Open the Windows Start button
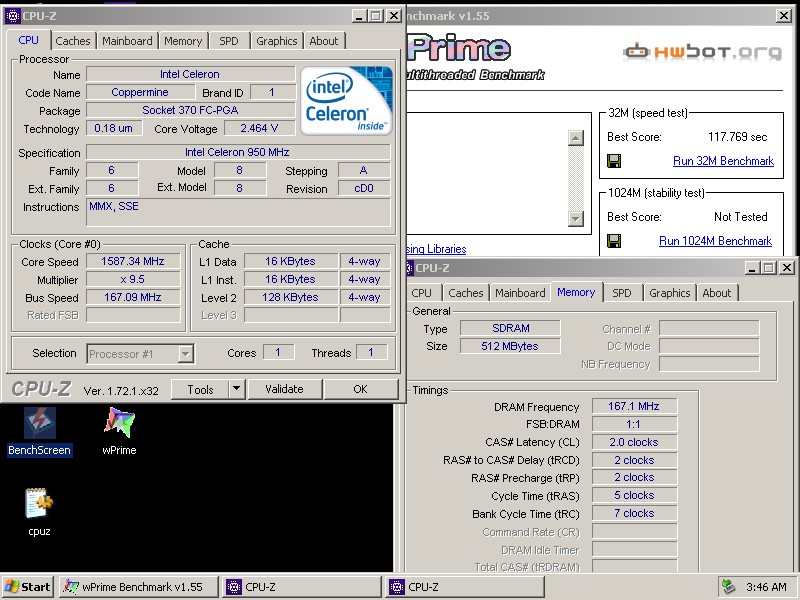800x600 pixels. pyautogui.click(x=28, y=587)
